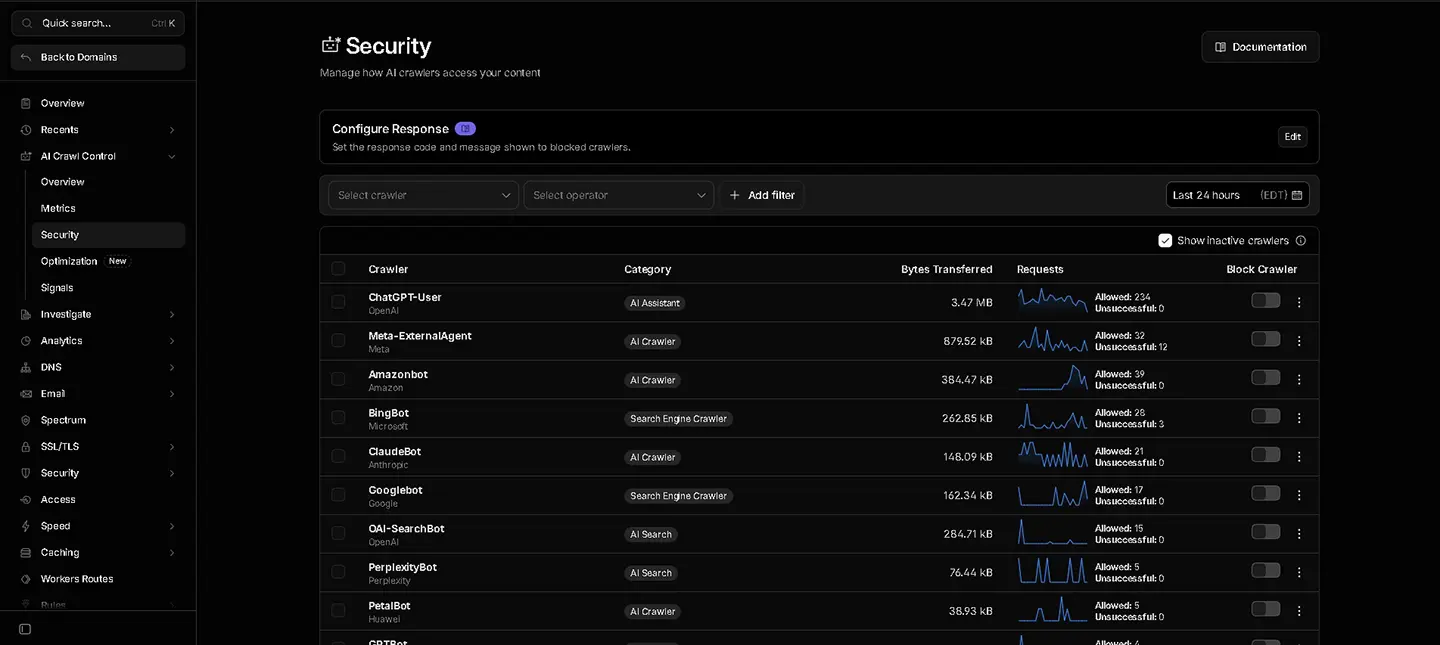Enable Block Crawler switch for BingBot

pos(1265,416)
